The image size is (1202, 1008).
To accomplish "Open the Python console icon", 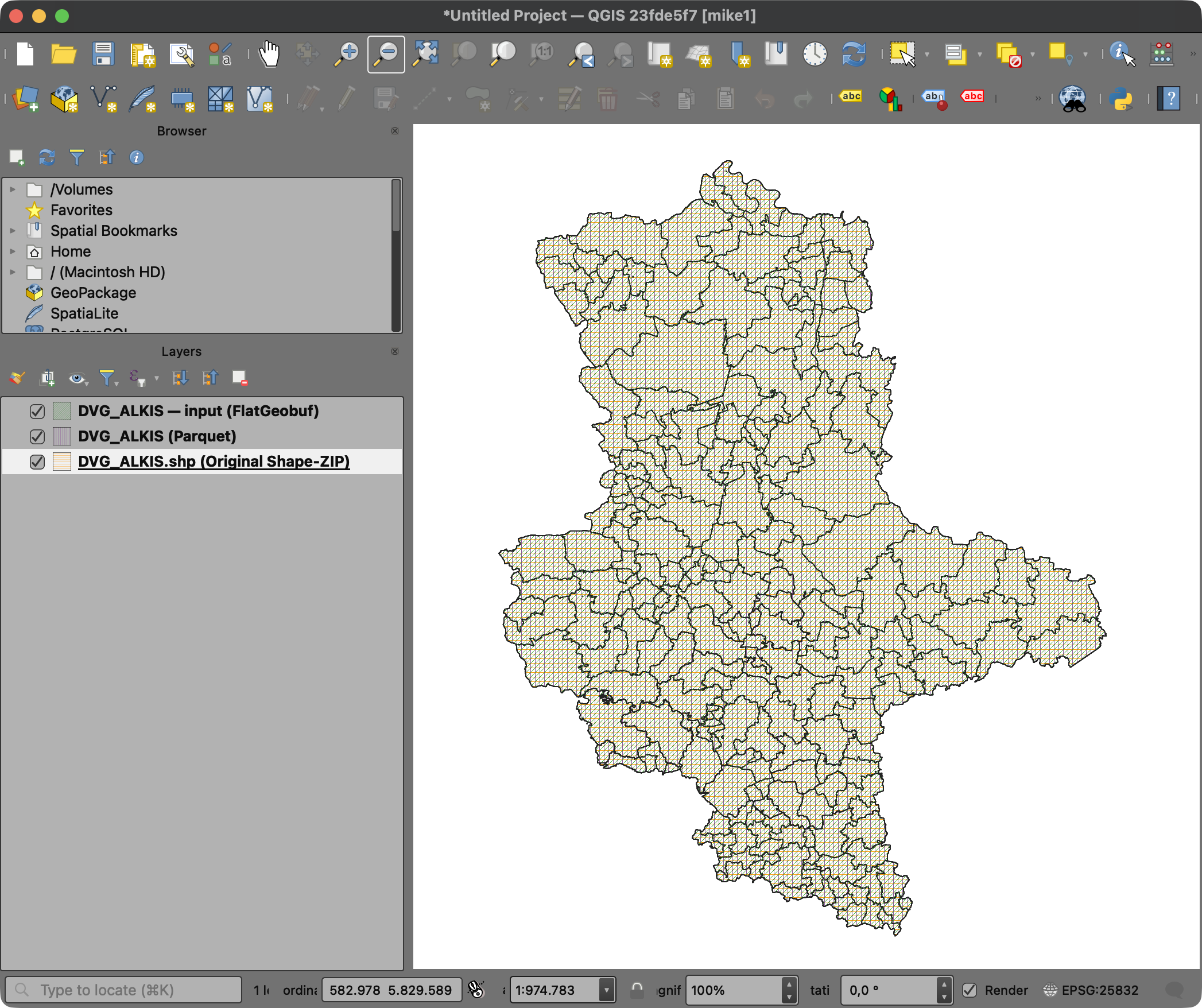I will [1121, 99].
